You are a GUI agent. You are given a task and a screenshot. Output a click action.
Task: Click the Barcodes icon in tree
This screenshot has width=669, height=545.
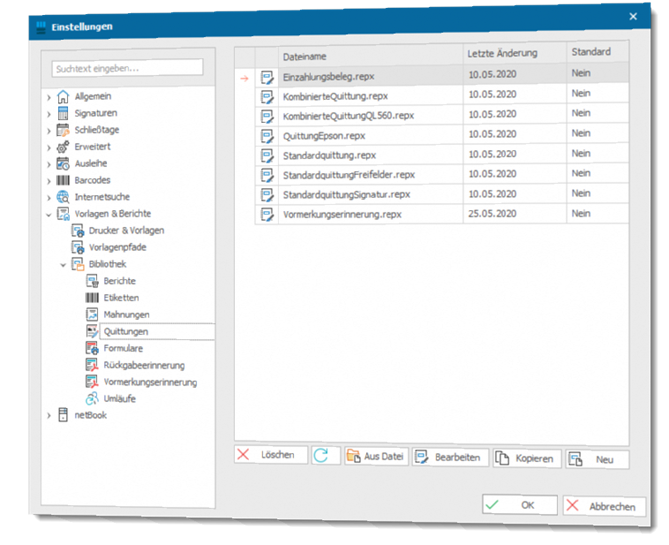63,180
